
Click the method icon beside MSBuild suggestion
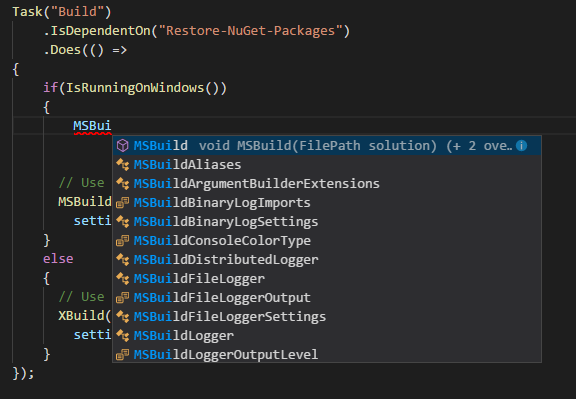tap(123, 145)
